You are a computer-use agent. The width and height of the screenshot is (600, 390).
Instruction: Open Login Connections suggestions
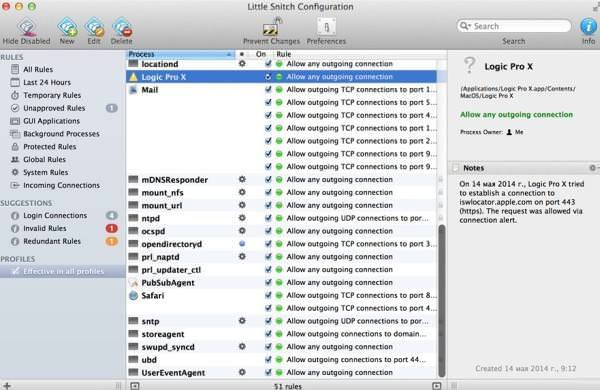[x=55, y=215]
